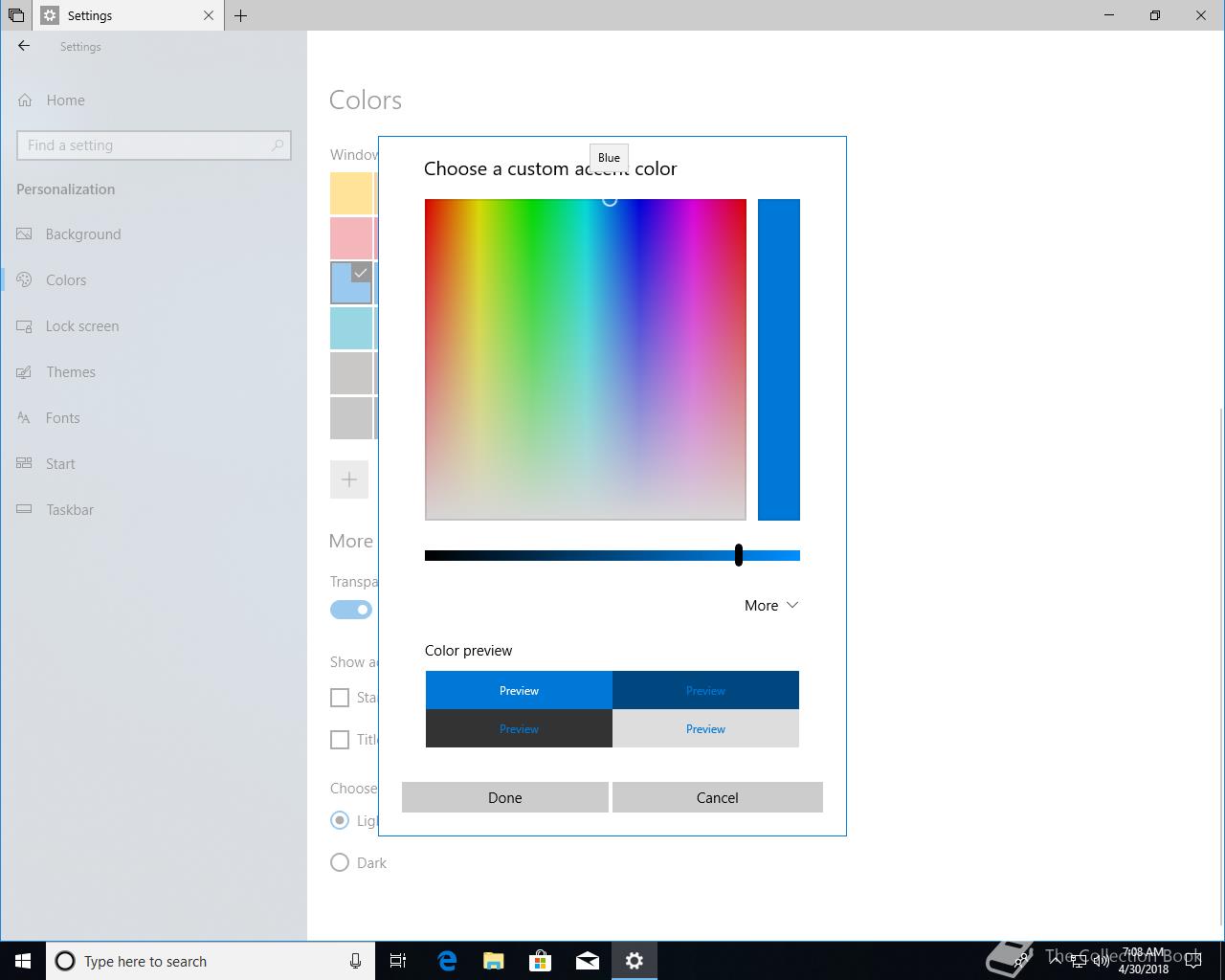The width and height of the screenshot is (1225, 980).
Task: Open File Explorer from taskbar
Action: 494,961
